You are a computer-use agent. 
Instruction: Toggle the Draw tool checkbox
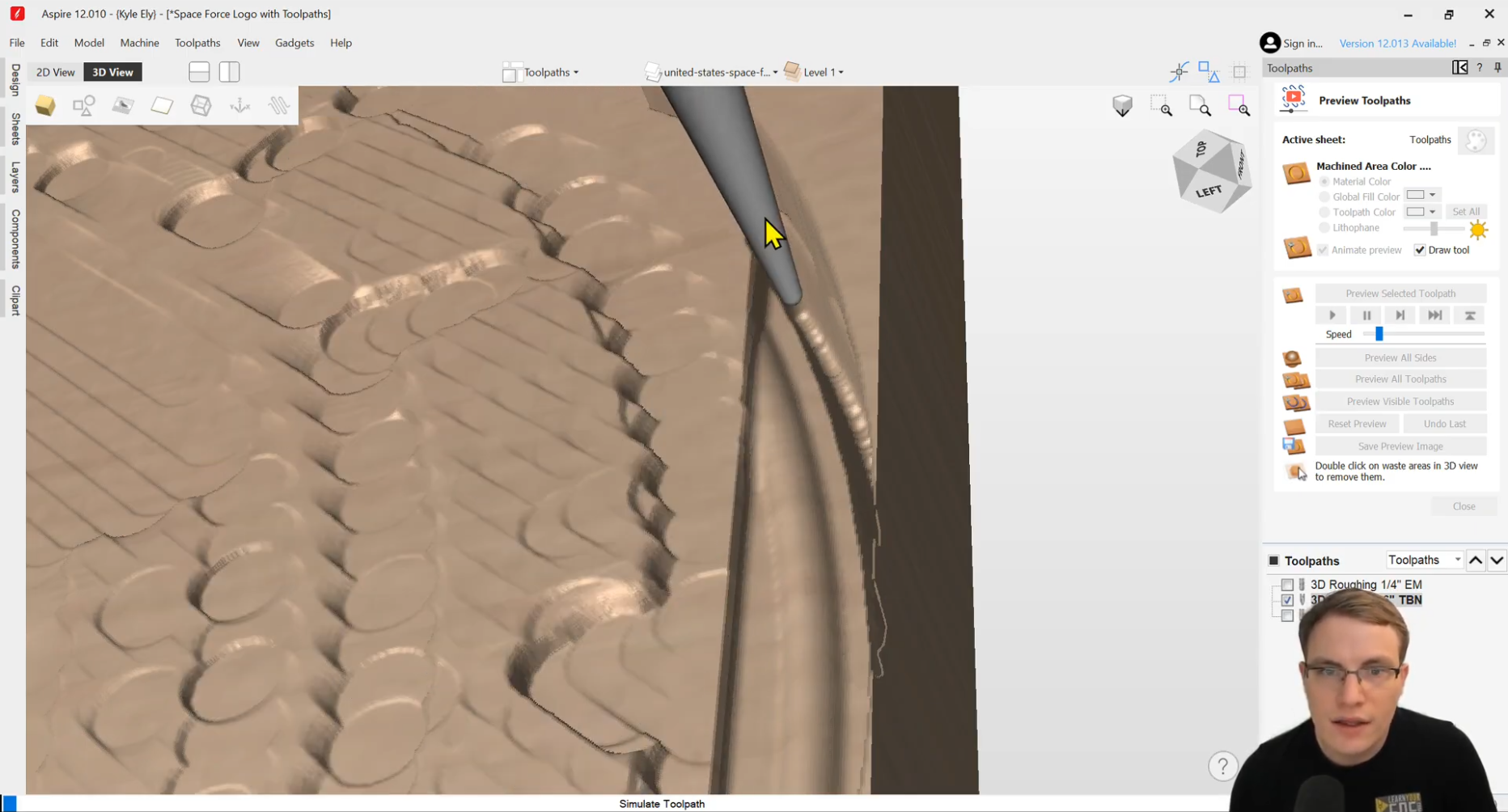coord(1420,250)
